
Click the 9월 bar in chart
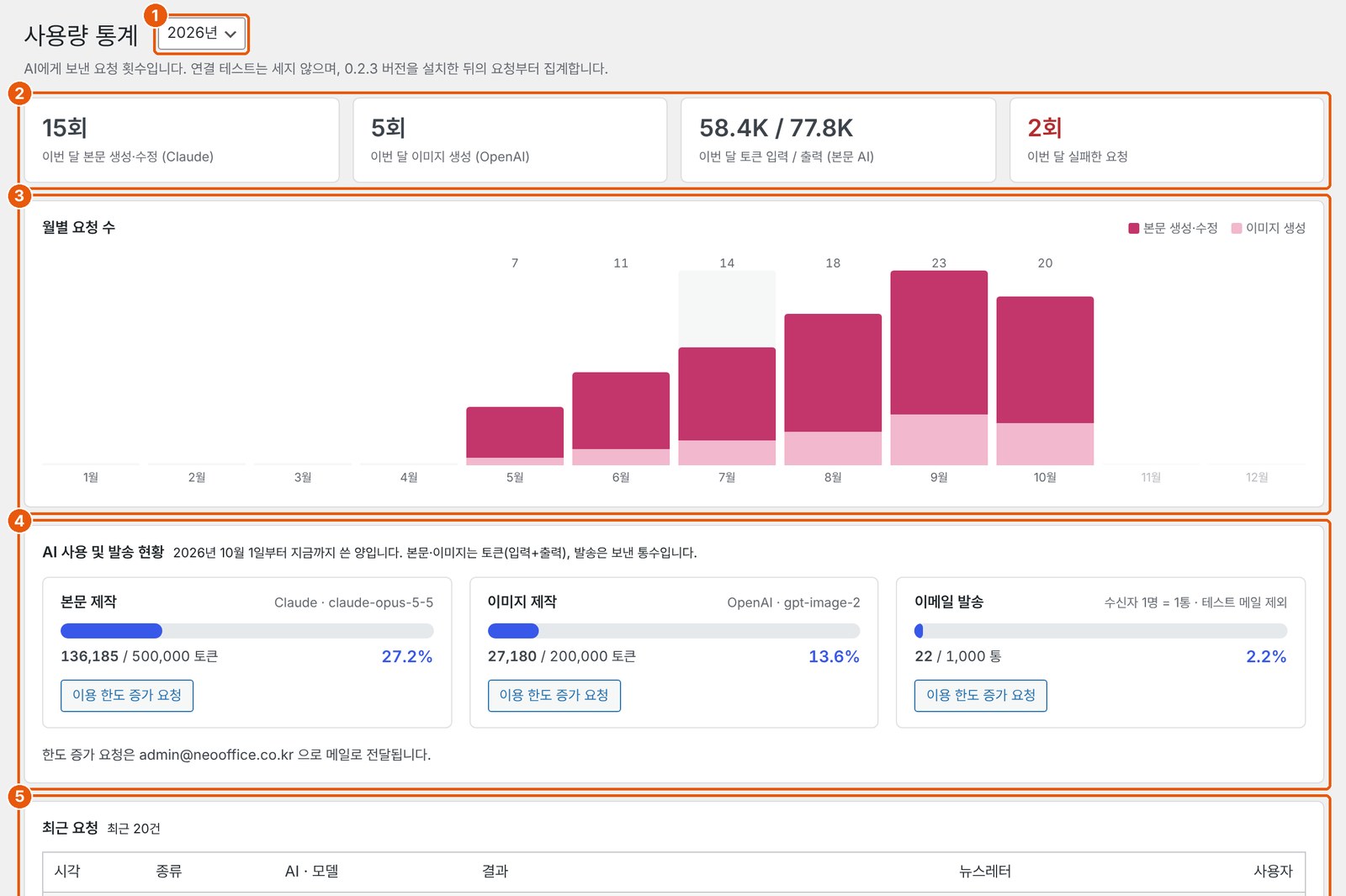coord(939,368)
